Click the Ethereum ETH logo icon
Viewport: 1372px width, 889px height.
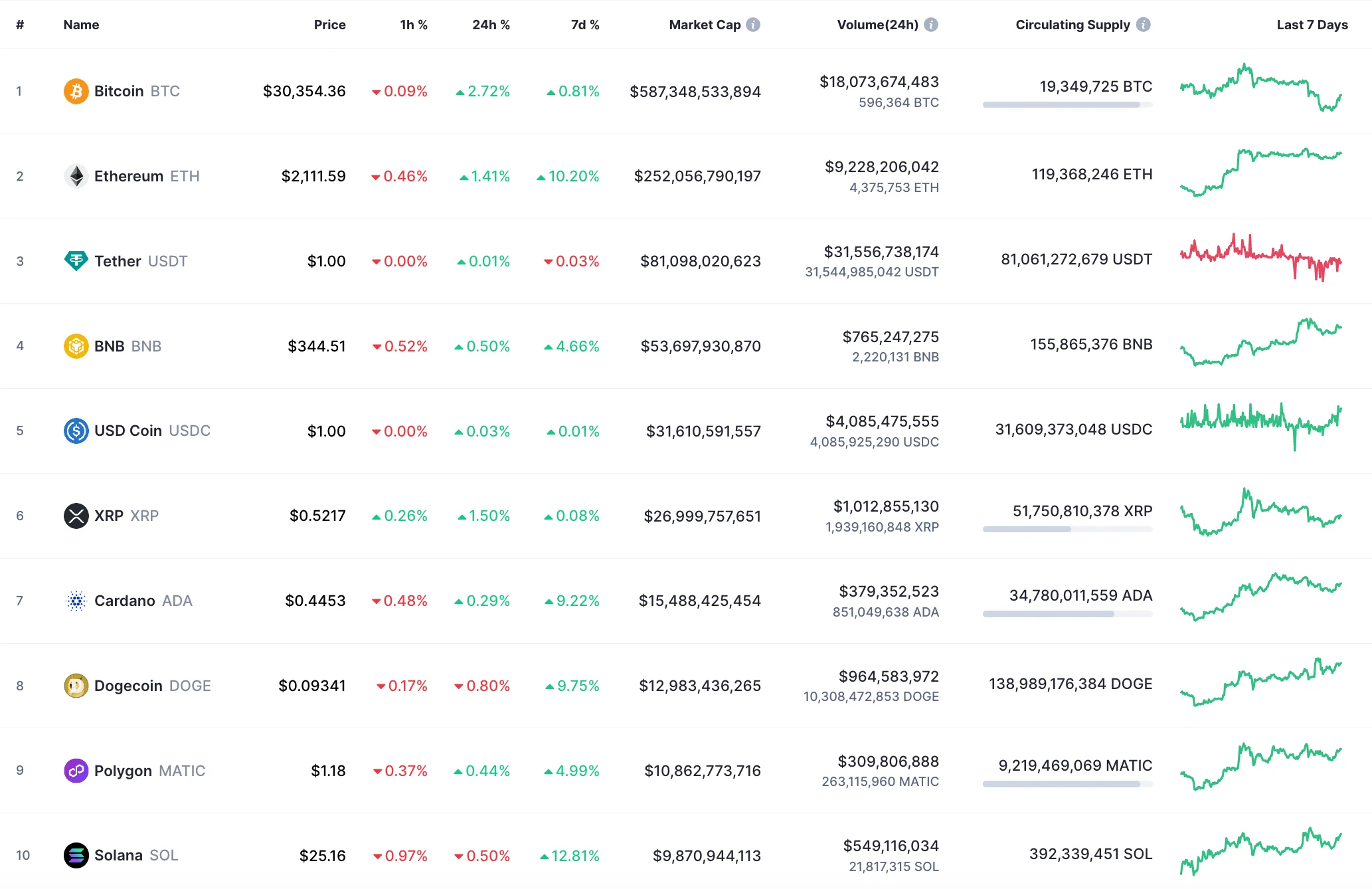point(76,176)
